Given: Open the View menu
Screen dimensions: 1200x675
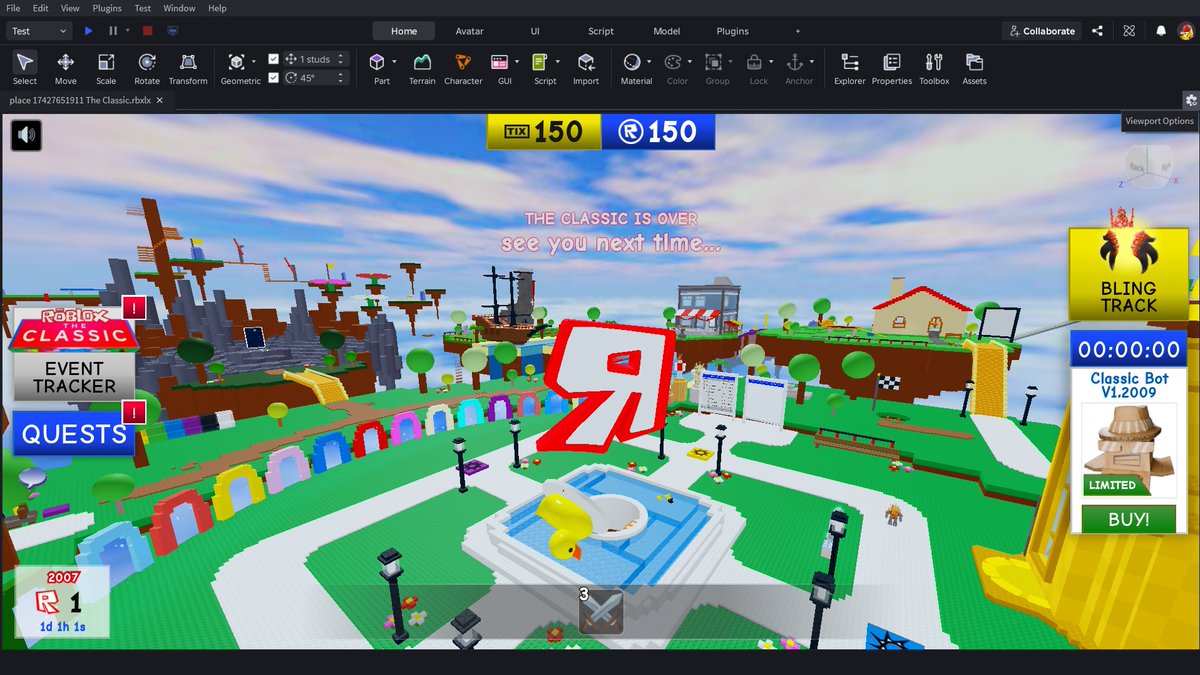Looking at the screenshot, I should (70, 8).
